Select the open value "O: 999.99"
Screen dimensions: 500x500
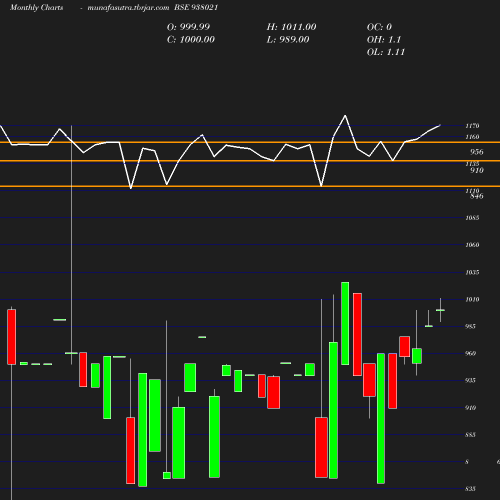[x=188, y=27]
